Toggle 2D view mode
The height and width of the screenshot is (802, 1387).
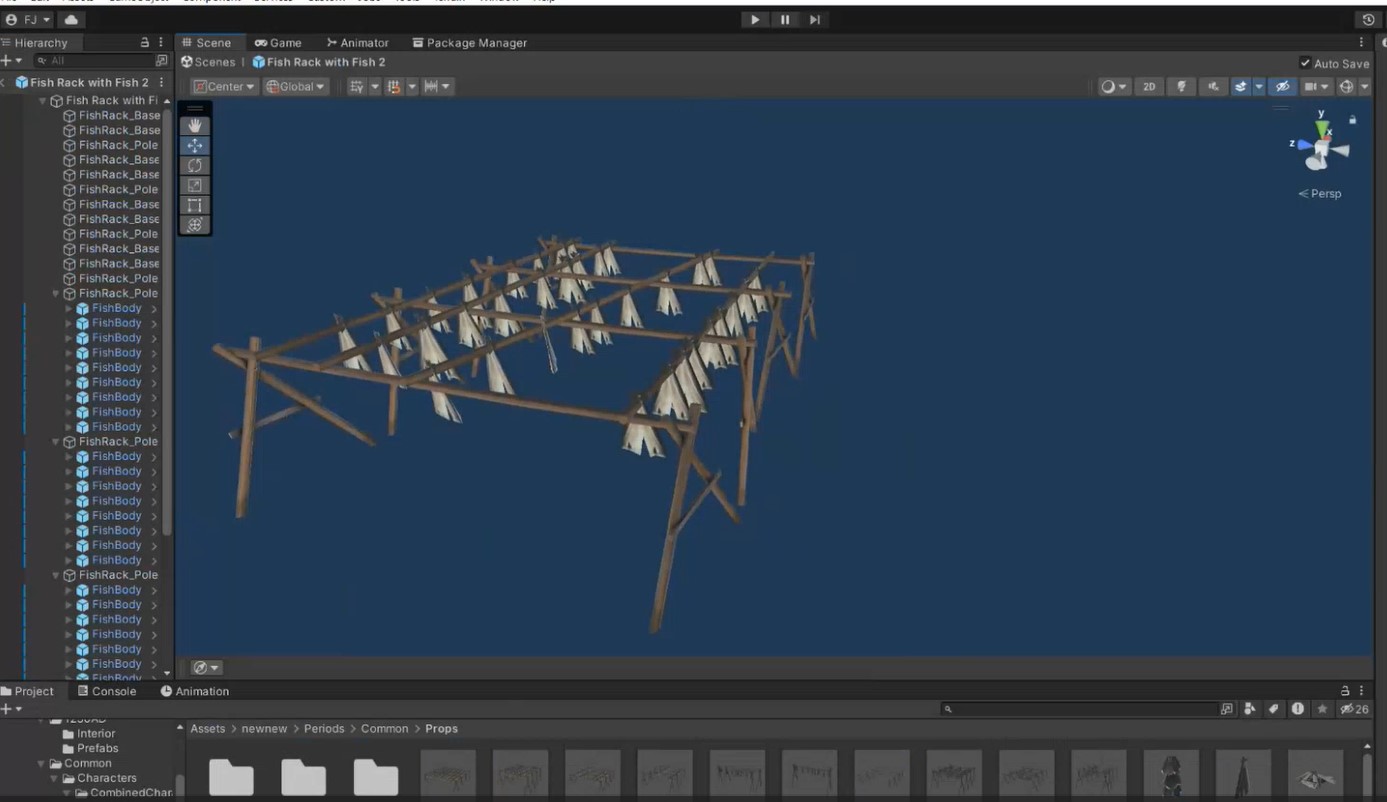(1149, 87)
